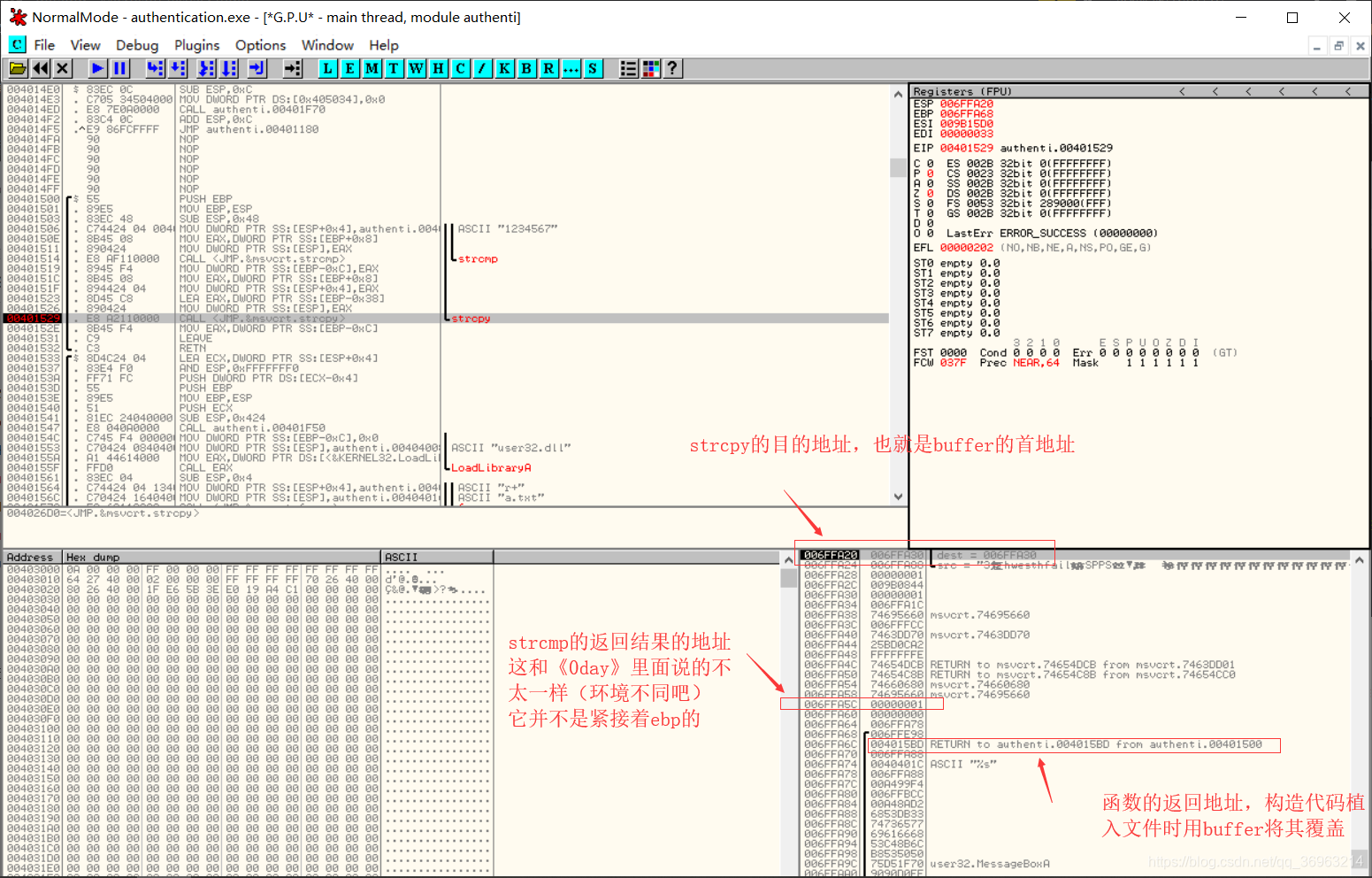Screen dimensions: 1372x878
Task: Select stack entry user32.MessageBoxA
Action: [1075, 864]
